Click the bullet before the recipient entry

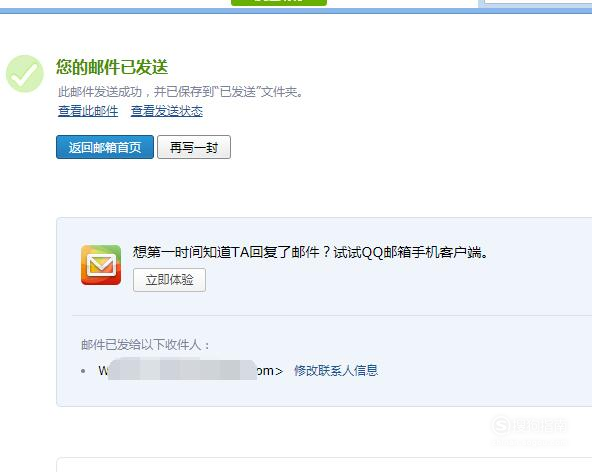83,371
